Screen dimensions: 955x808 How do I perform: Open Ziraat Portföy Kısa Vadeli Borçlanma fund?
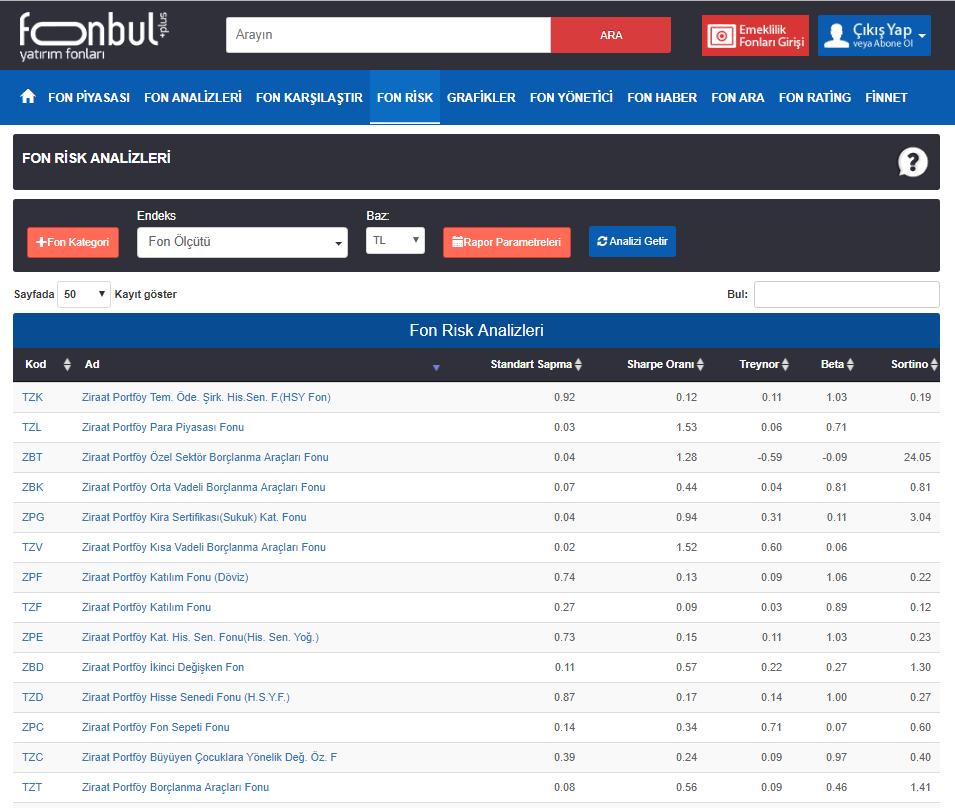[204, 547]
